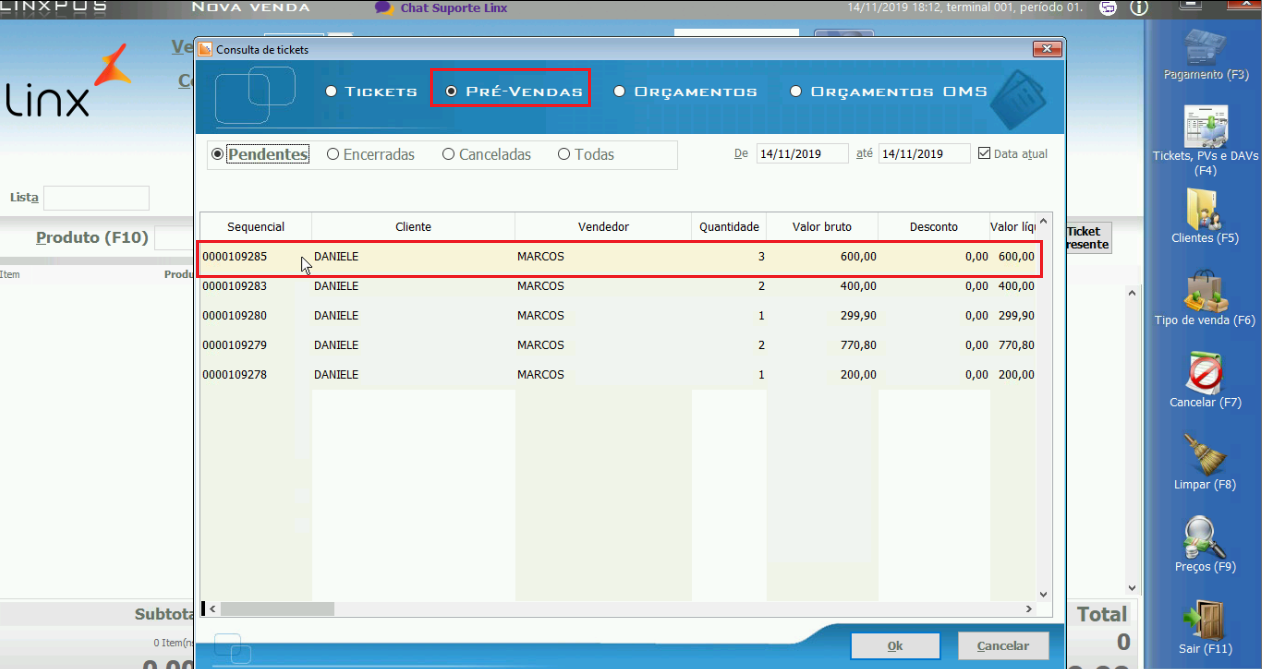
Task: Click the Lista input field
Action: coord(96,198)
